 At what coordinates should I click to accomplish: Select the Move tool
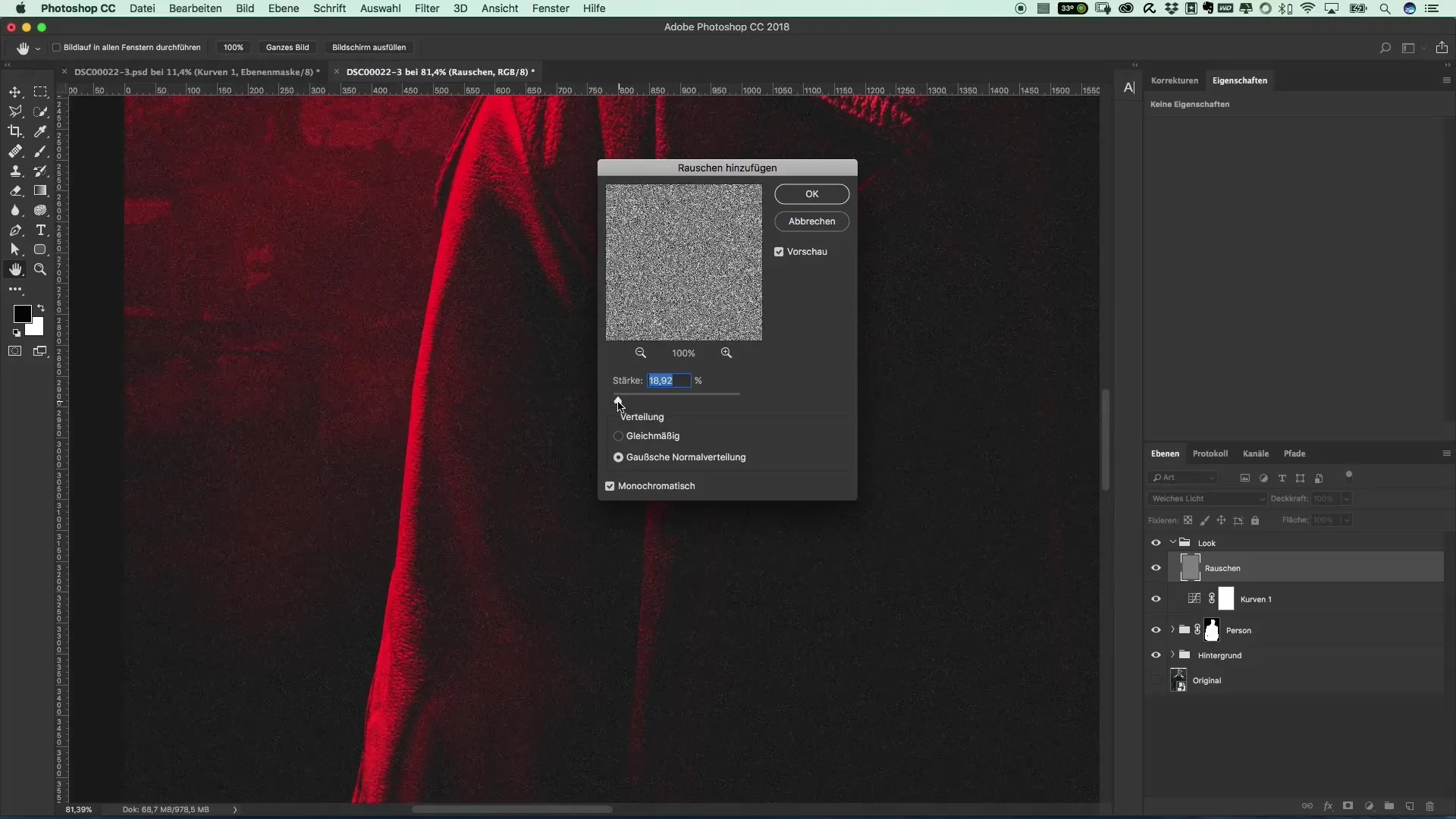coord(15,92)
